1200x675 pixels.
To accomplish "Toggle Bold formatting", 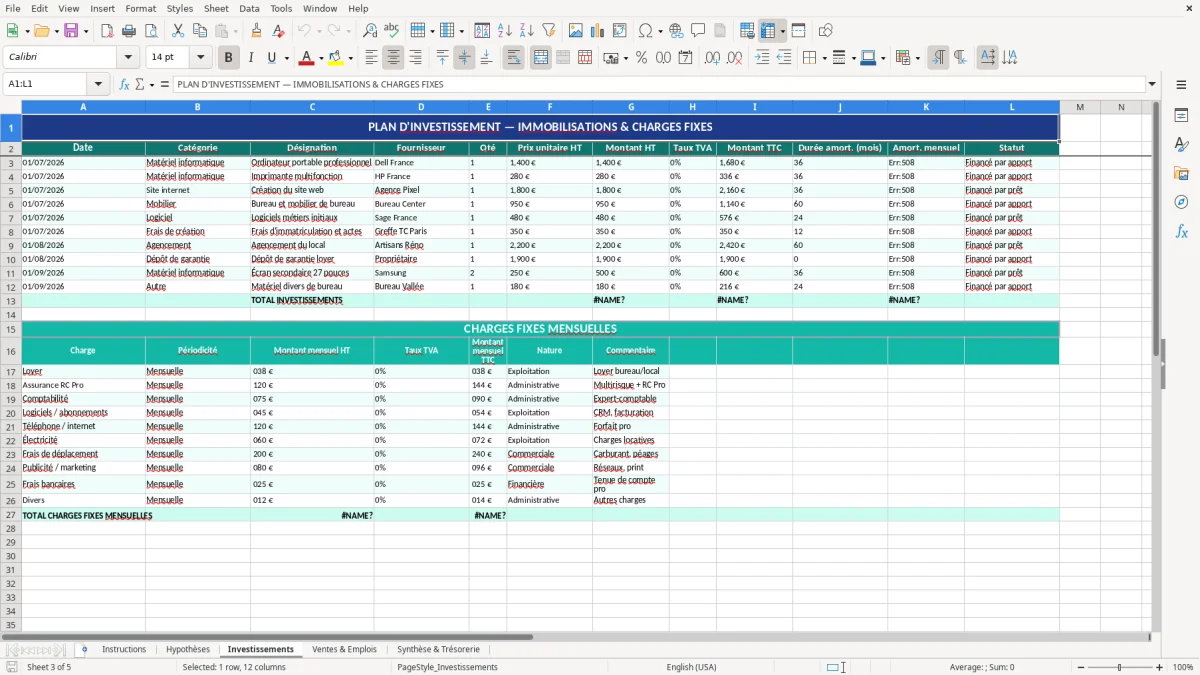I will point(228,58).
